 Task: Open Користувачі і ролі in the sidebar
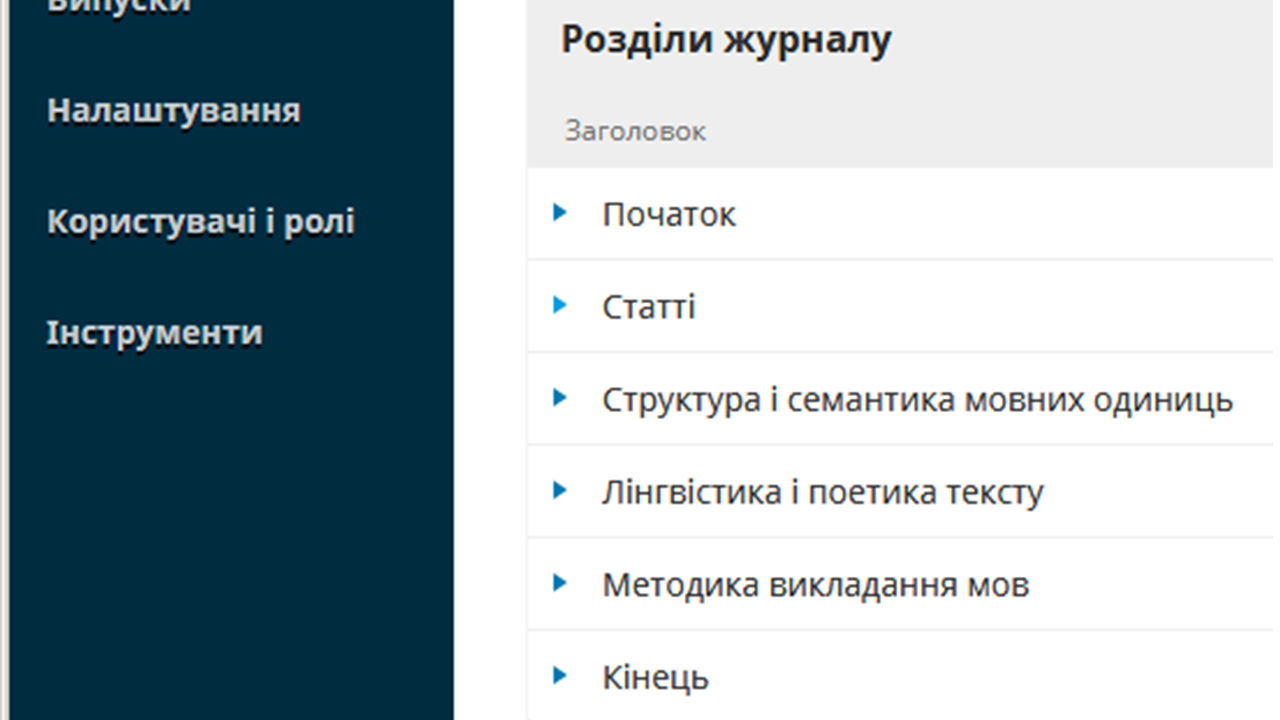(x=200, y=222)
